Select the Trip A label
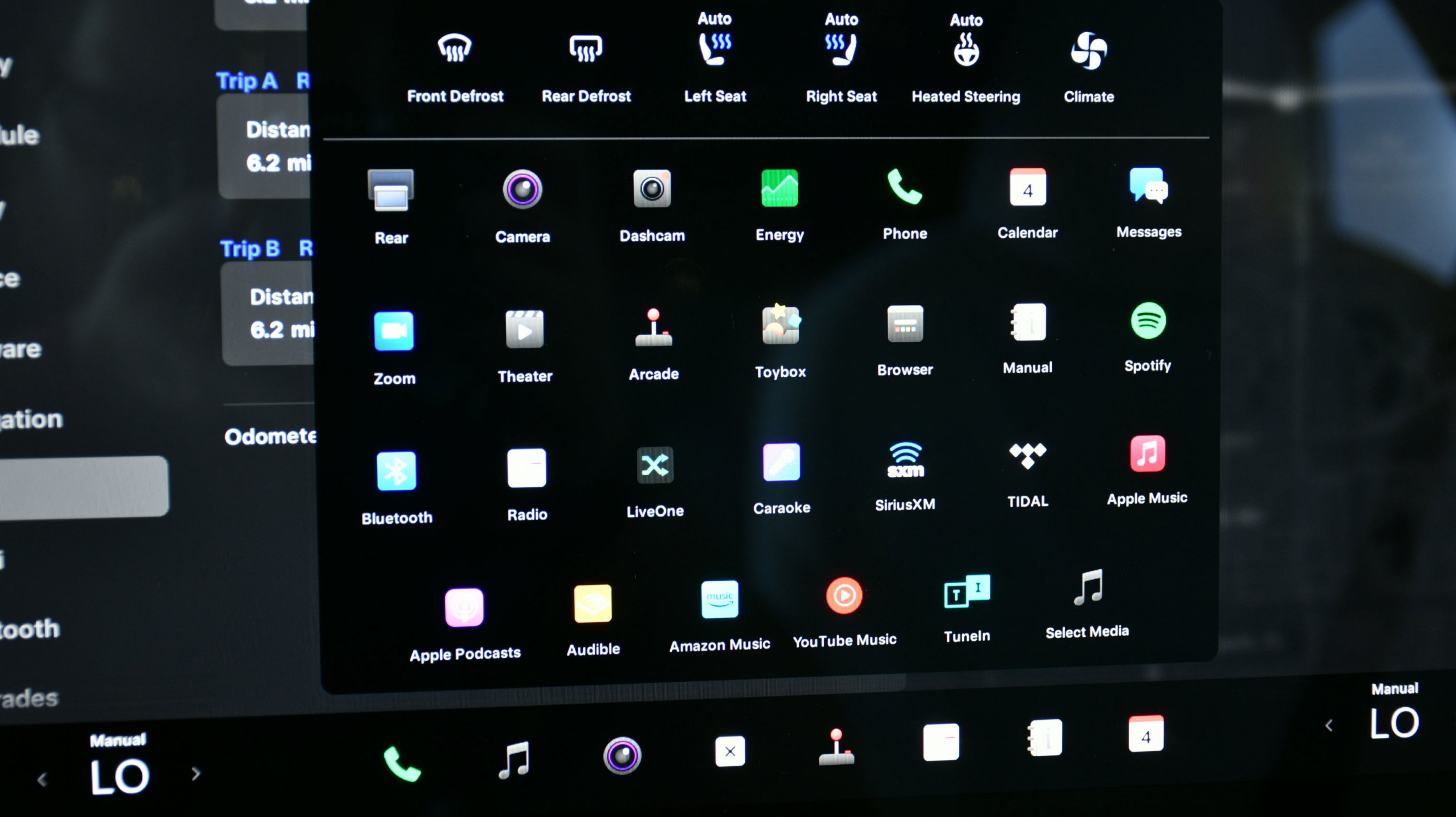This screenshot has height=817, width=1456. click(x=247, y=81)
